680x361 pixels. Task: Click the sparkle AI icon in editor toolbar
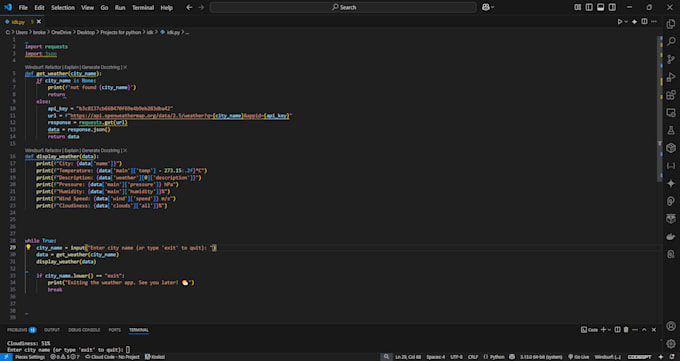[x=634, y=22]
